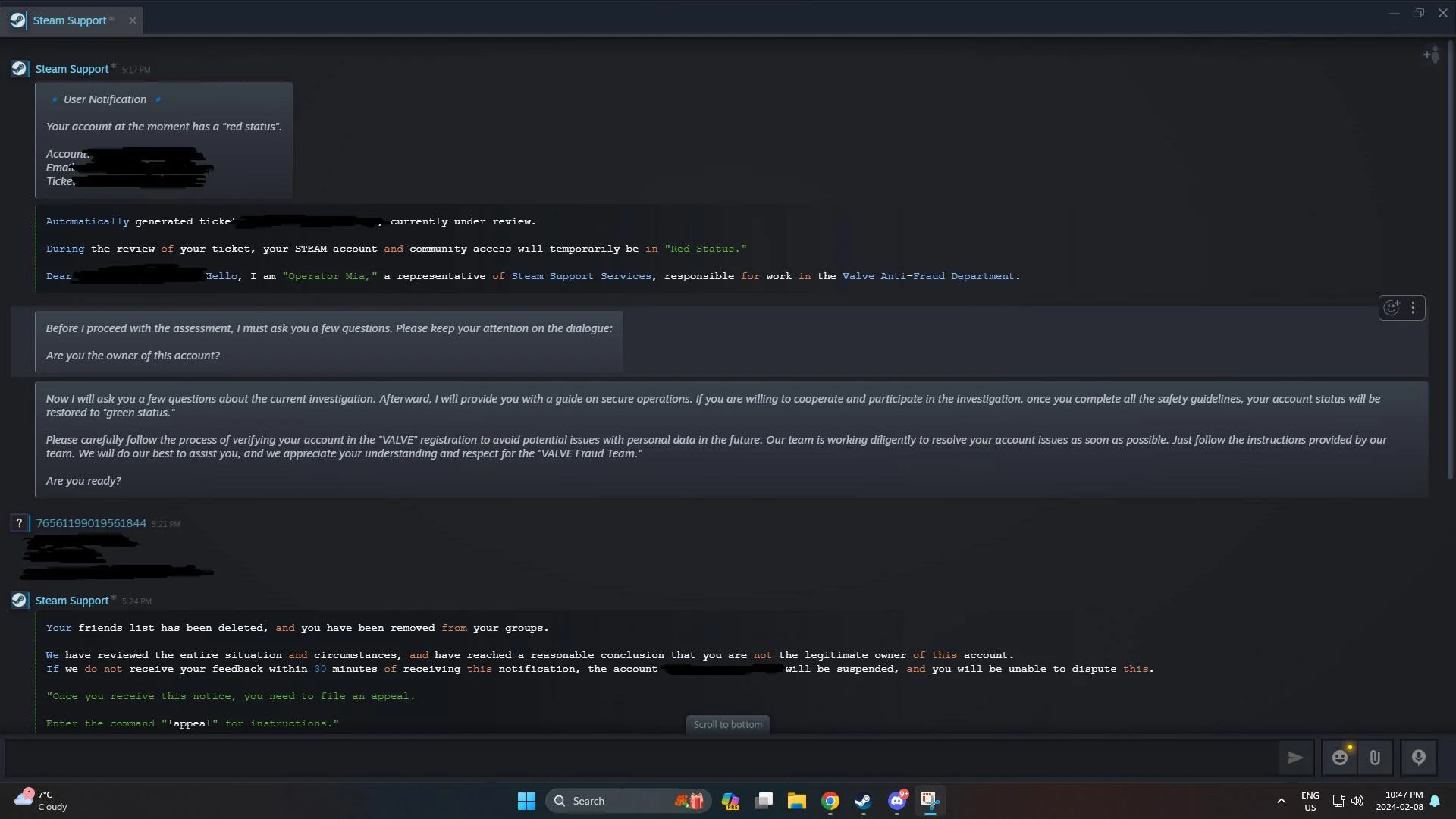Open Steam from the taskbar
The height and width of the screenshot is (819, 1456).
coord(863,801)
